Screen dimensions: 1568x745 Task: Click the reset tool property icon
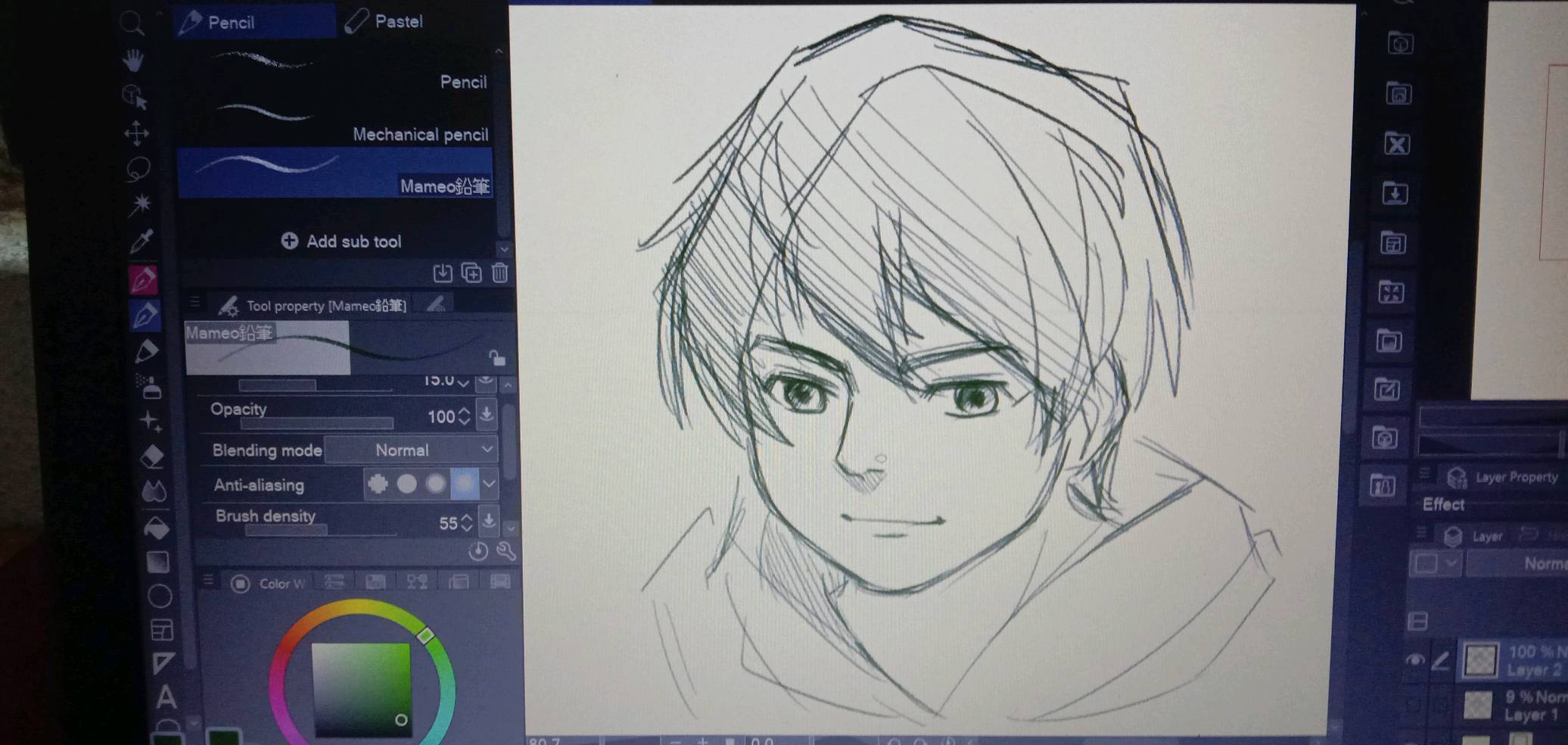(478, 551)
